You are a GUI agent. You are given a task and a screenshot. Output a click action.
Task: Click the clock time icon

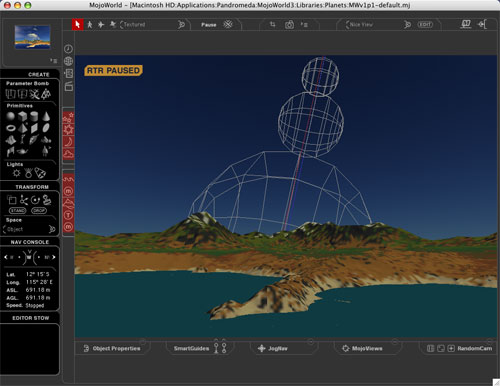tap(68, 49)
